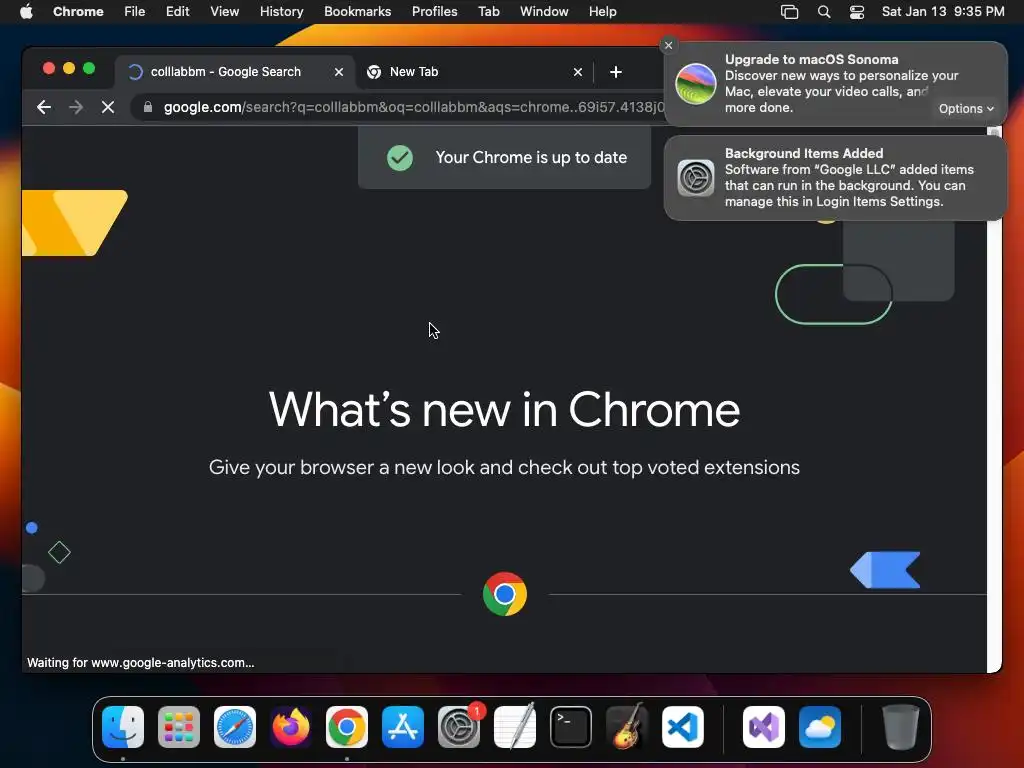Open TextEdit from the Dock

pos(515,727)
